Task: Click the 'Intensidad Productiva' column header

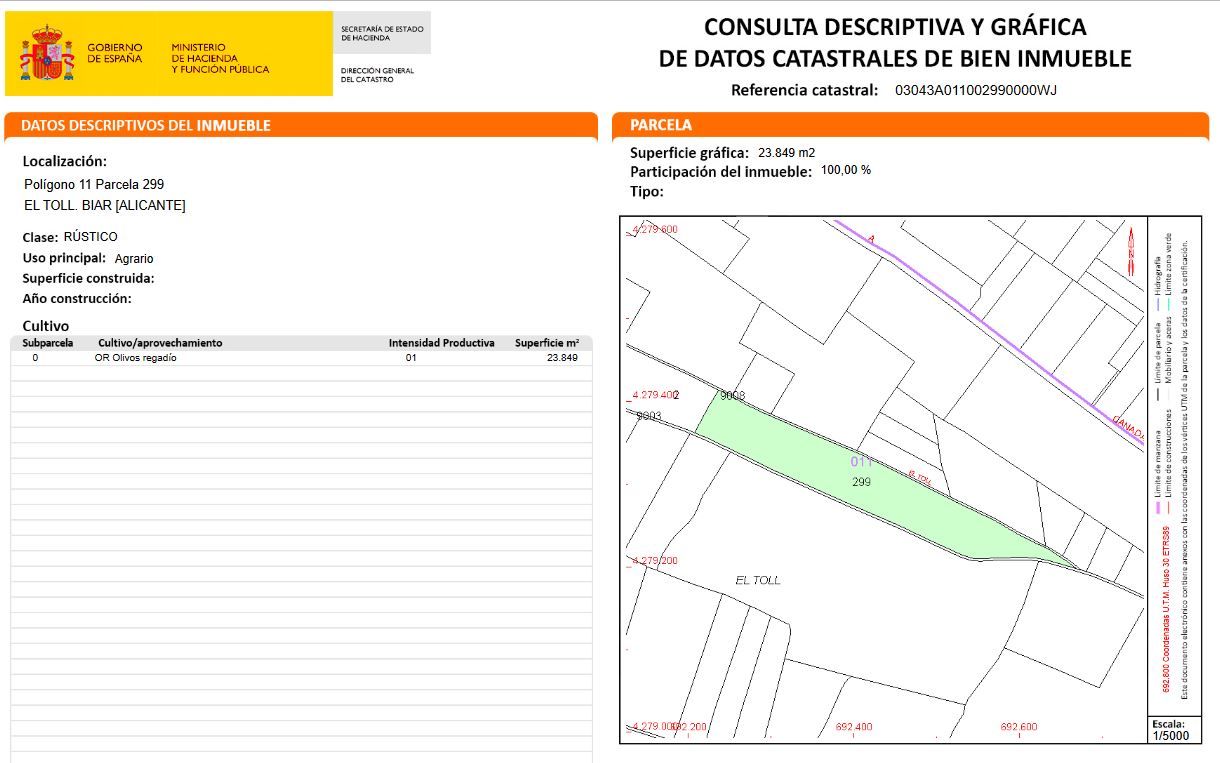Action: [442, 343]
